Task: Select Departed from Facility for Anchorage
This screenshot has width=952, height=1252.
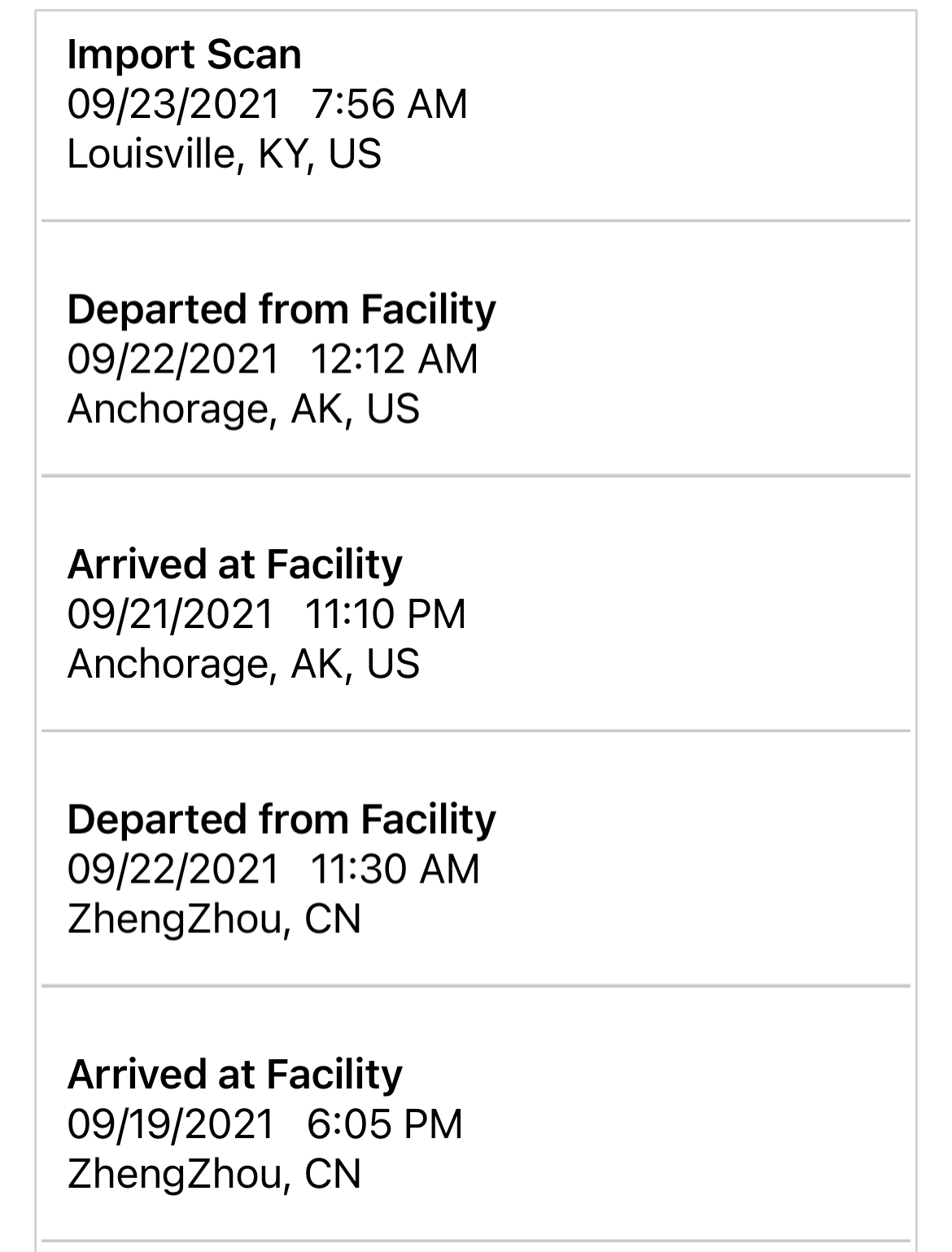Action: coord(282,310)
